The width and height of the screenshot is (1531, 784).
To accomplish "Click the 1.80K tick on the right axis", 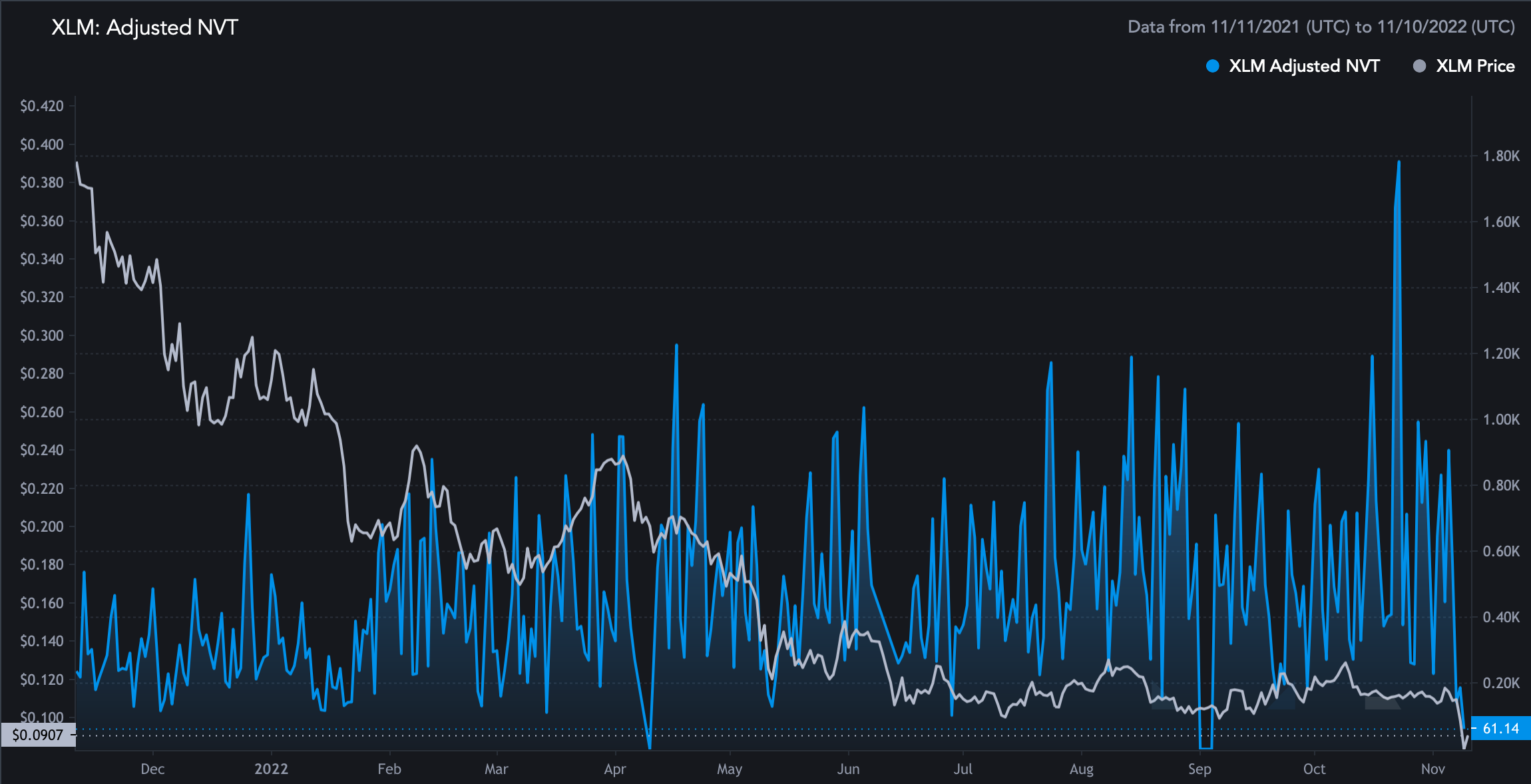I will coord(1501,156).
